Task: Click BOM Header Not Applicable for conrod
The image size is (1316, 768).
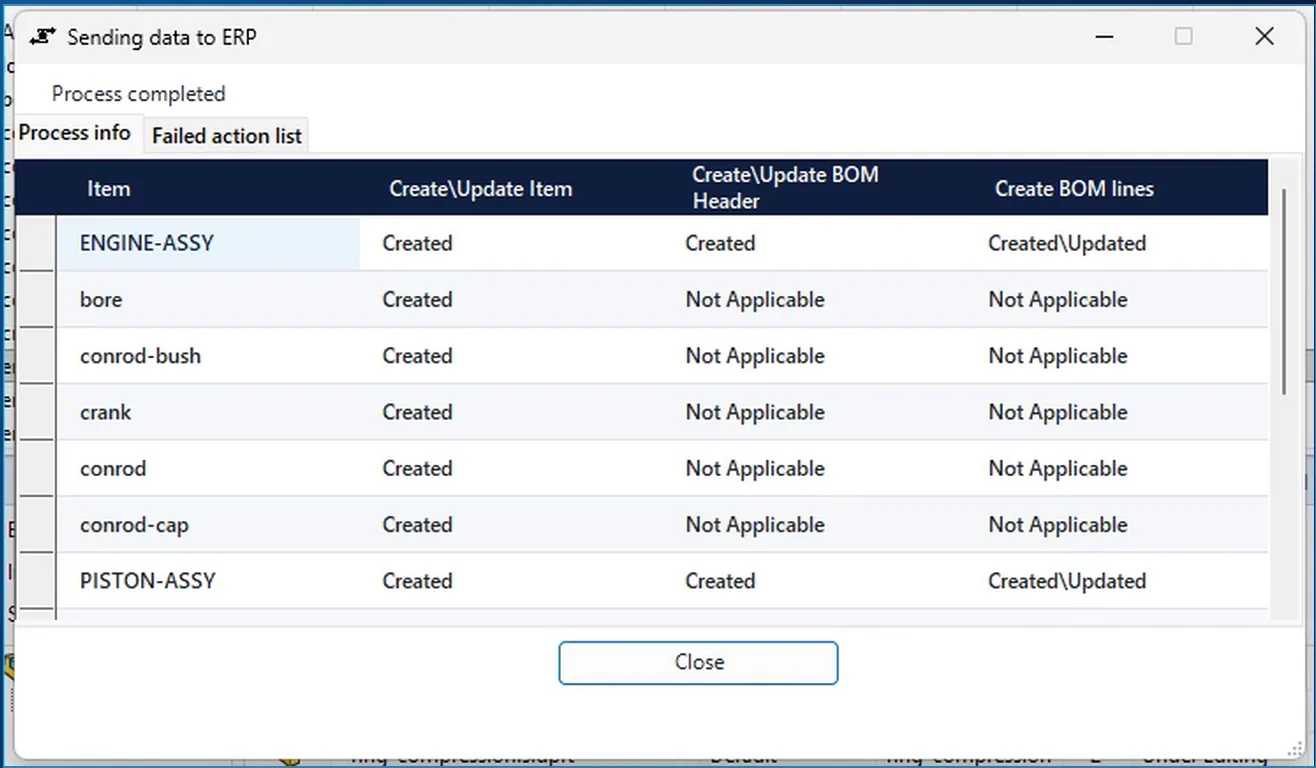Action: coord(755,468)
